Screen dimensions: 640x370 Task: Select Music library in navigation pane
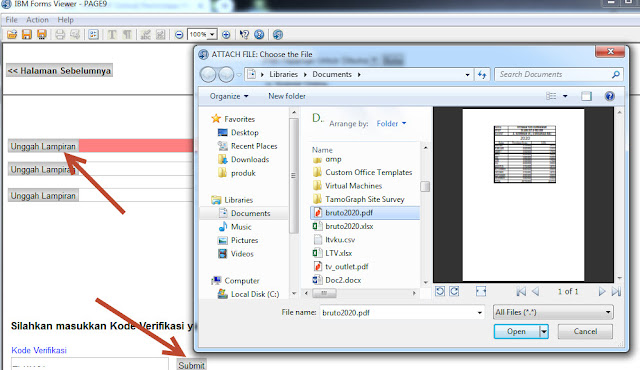[241, 227]
